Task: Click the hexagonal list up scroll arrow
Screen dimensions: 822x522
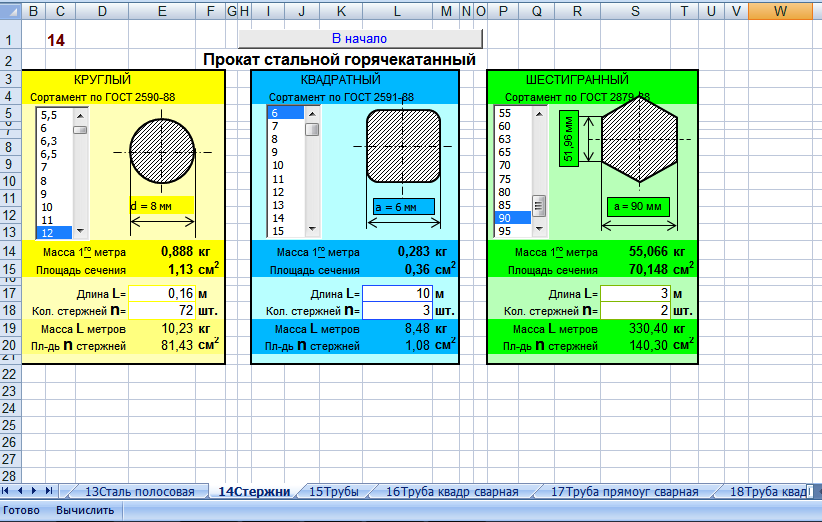Action: click(539, 113)
